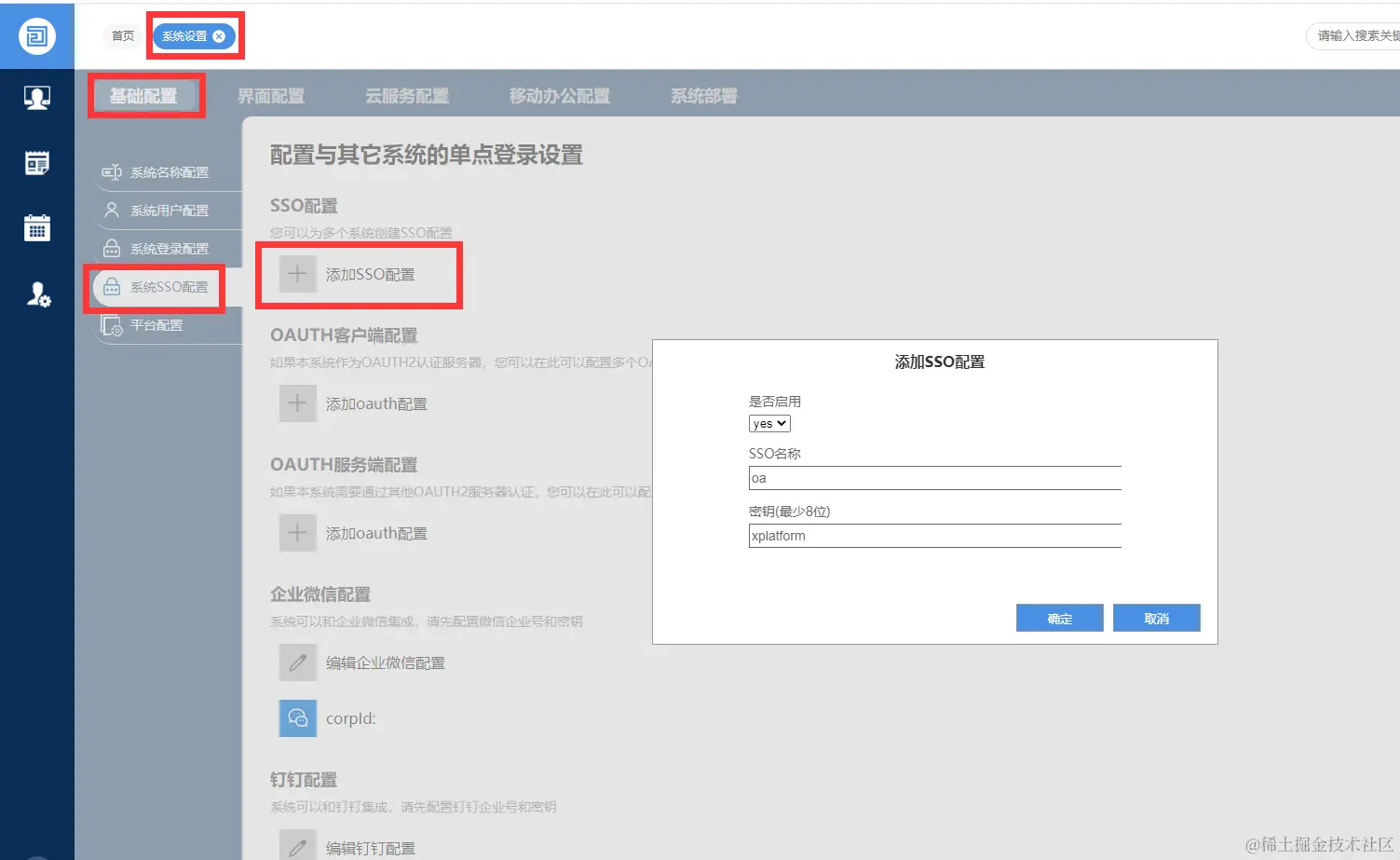Click the blue WeChat corpId icon
This screenshot has height=860, width=1400.
pos(298,718)
